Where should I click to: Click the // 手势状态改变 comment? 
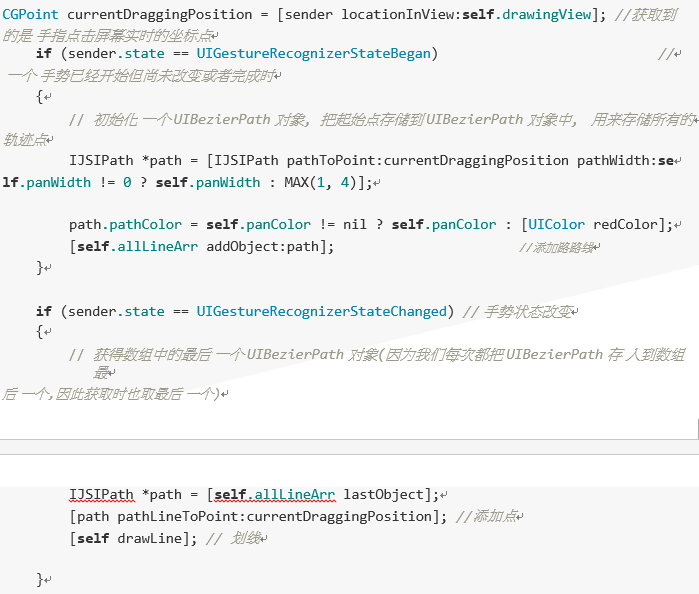(x=517, y=312)
